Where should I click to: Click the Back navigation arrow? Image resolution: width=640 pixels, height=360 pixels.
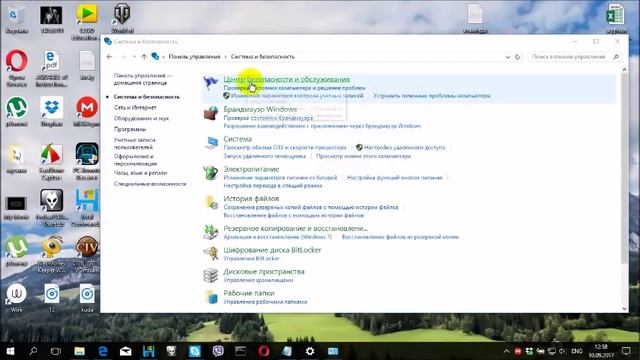[109, 57]
